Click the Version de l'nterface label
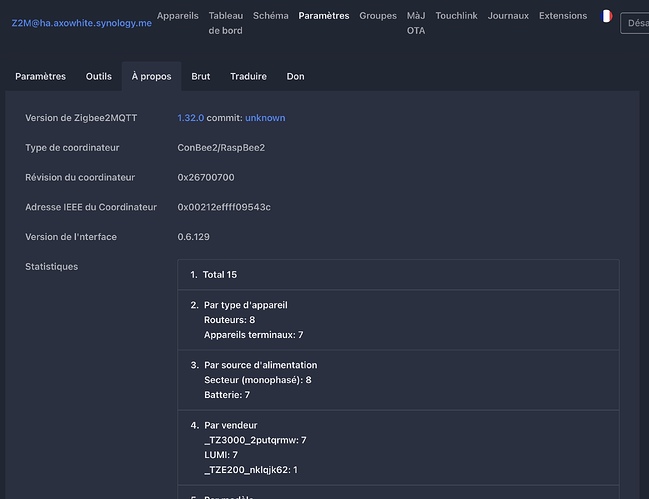The height and width of the screenshot is (499, 649). click(x=71, y=237)
